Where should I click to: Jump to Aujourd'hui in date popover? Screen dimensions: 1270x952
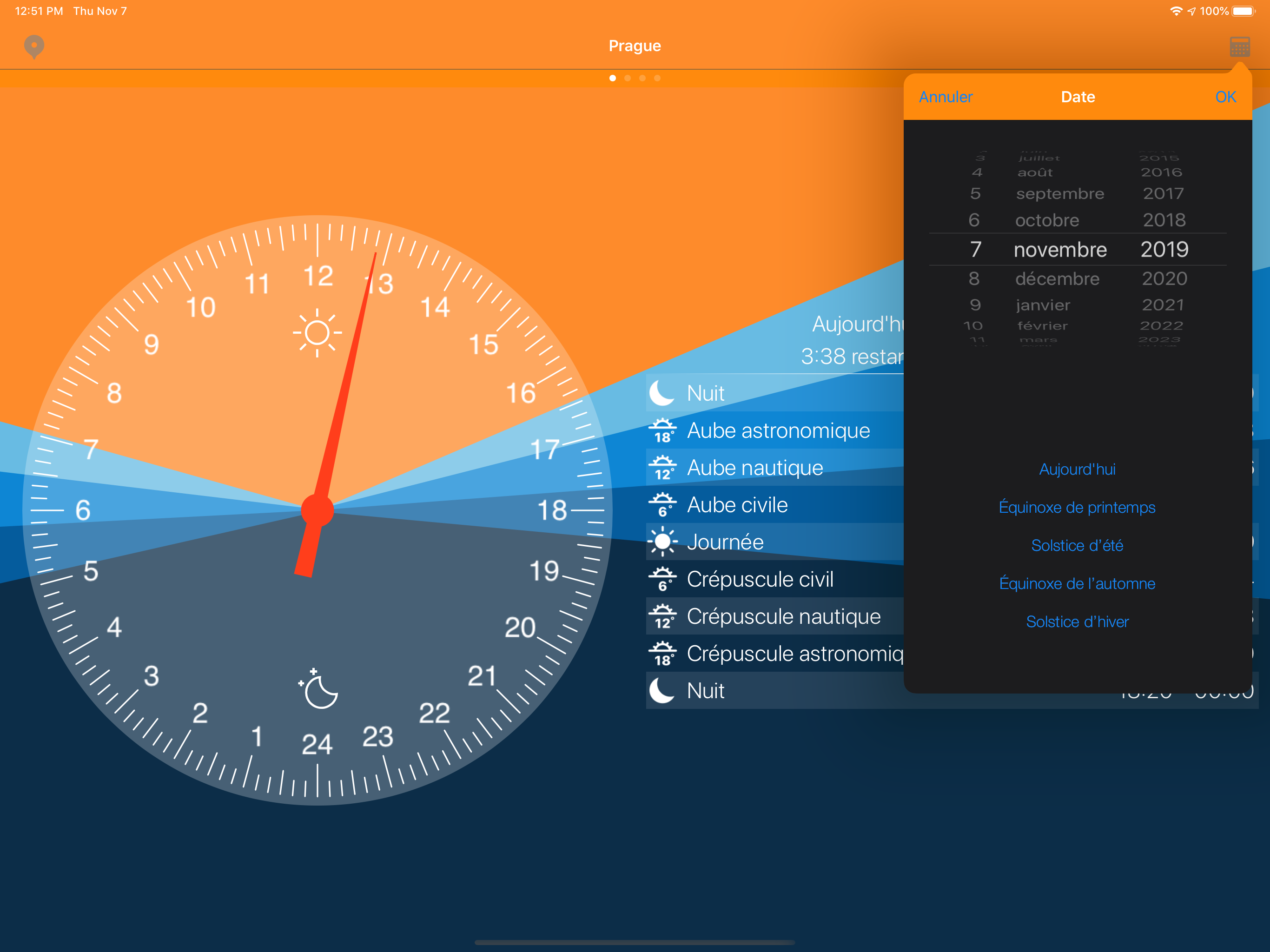click(x=1077, y=469)
